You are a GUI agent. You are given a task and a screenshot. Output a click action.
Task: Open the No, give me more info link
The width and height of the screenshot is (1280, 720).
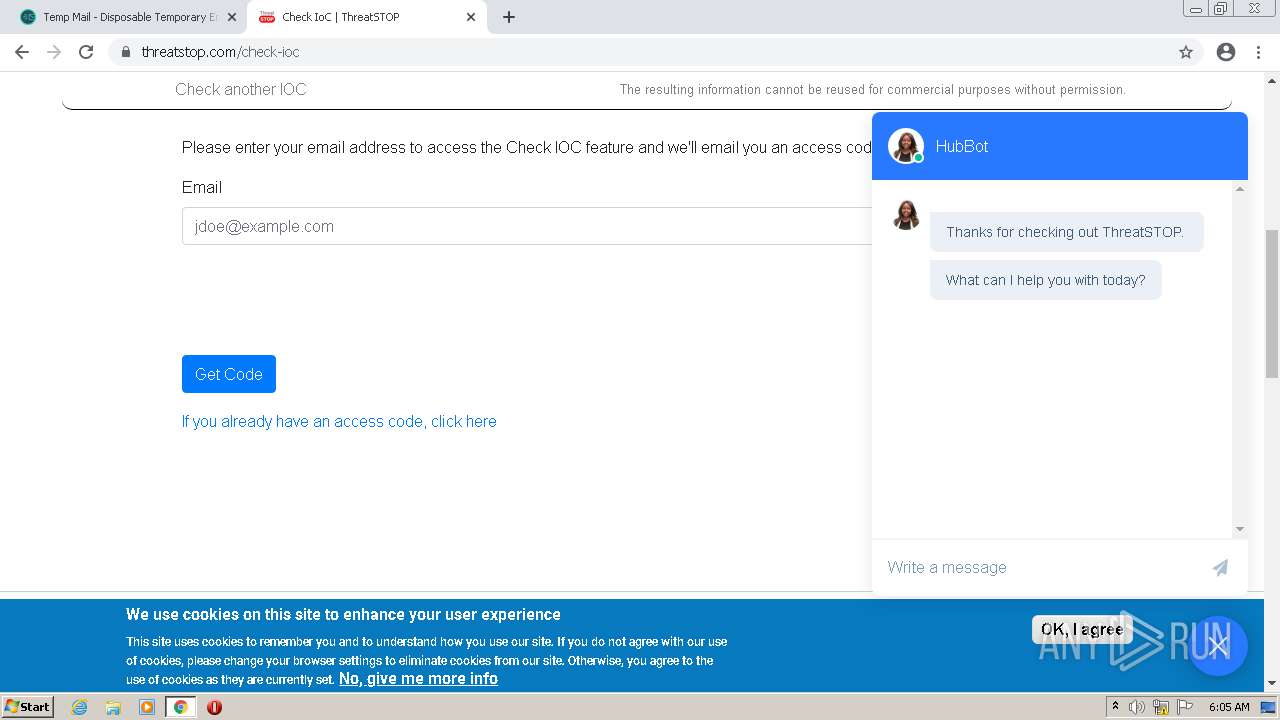[x=418, y=678]
